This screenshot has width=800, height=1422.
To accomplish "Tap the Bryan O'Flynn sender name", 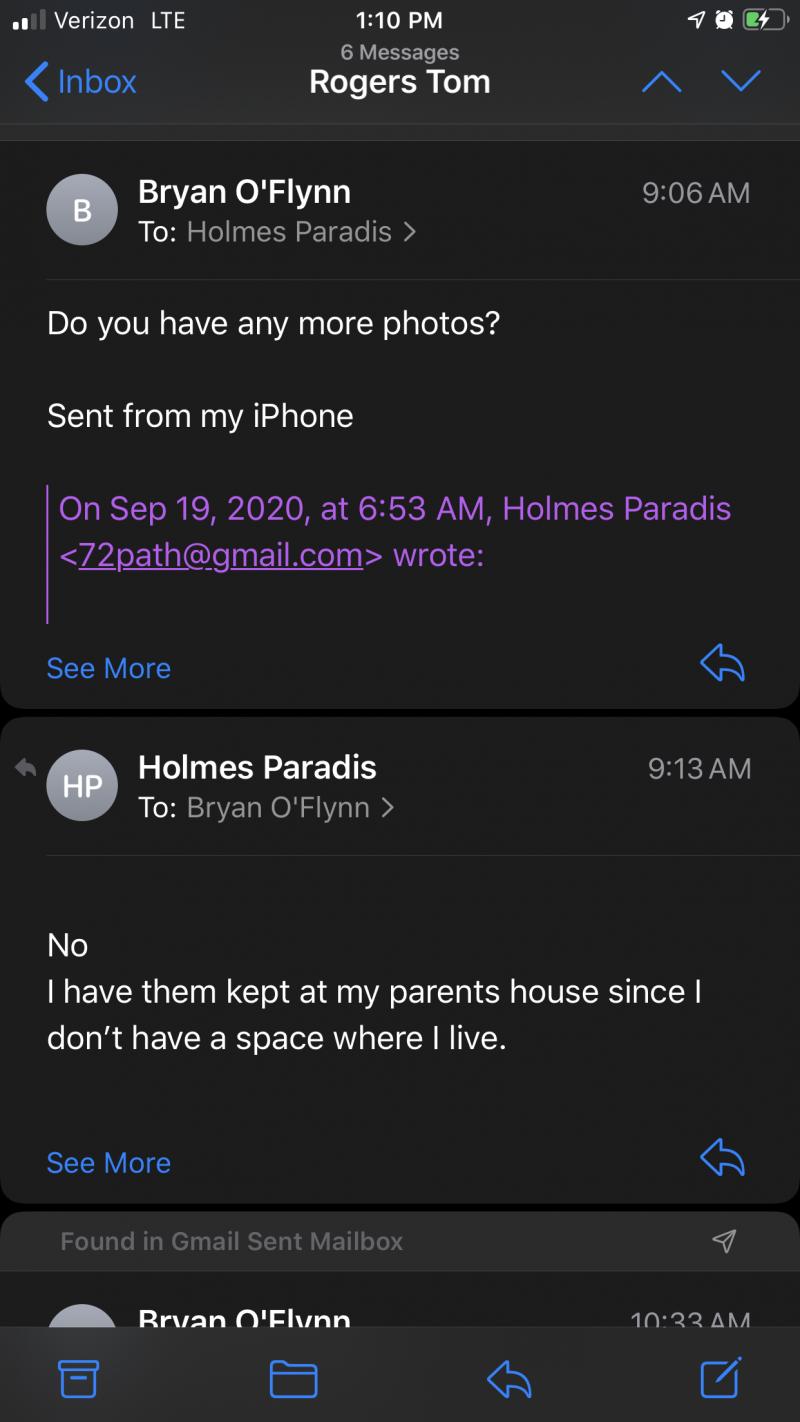I will (244, 191).
